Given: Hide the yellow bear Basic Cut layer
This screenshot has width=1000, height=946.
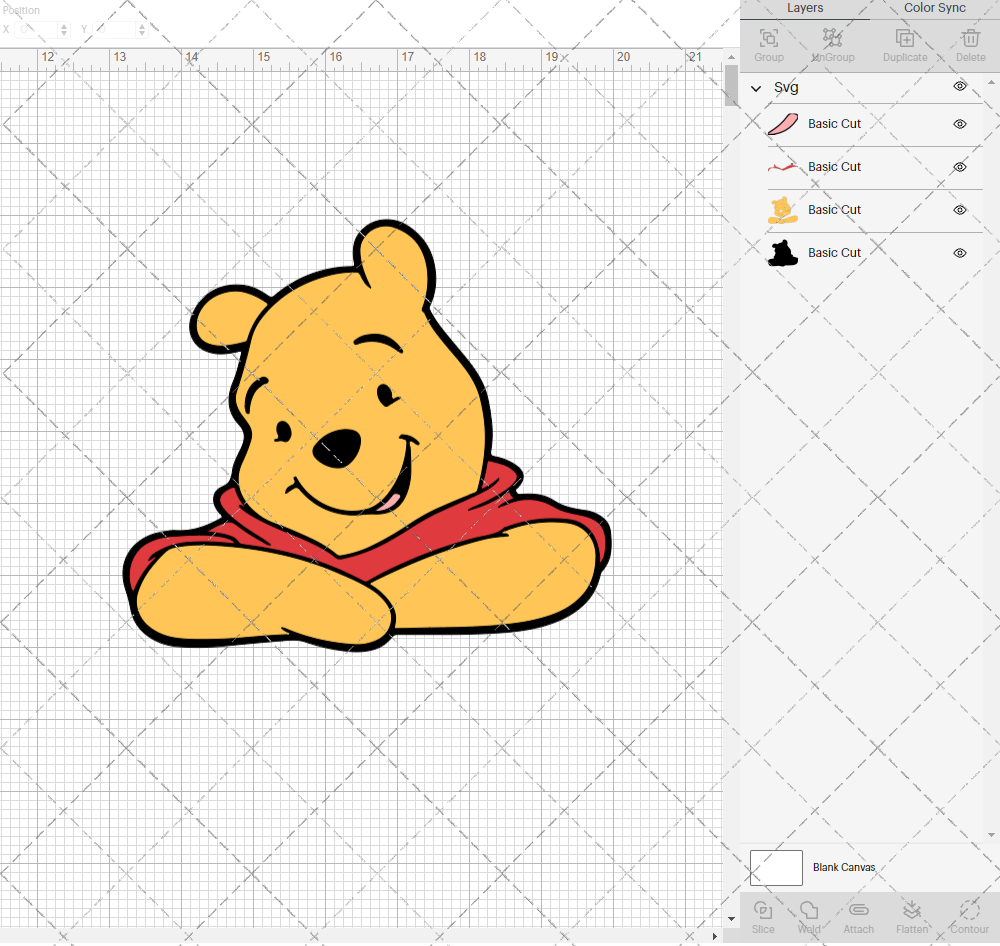Looking at the screenshot, I should pyautogui.click(x=960, y=210).
